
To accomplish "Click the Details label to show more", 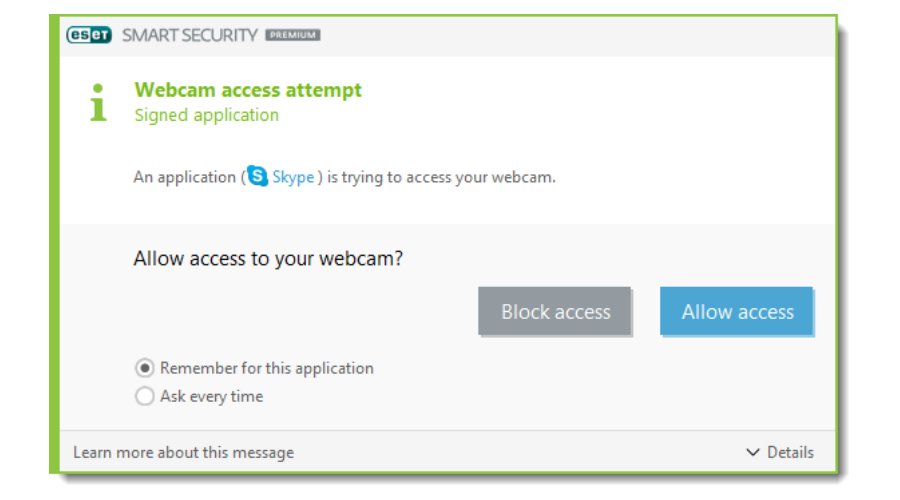I will [790, 453].
